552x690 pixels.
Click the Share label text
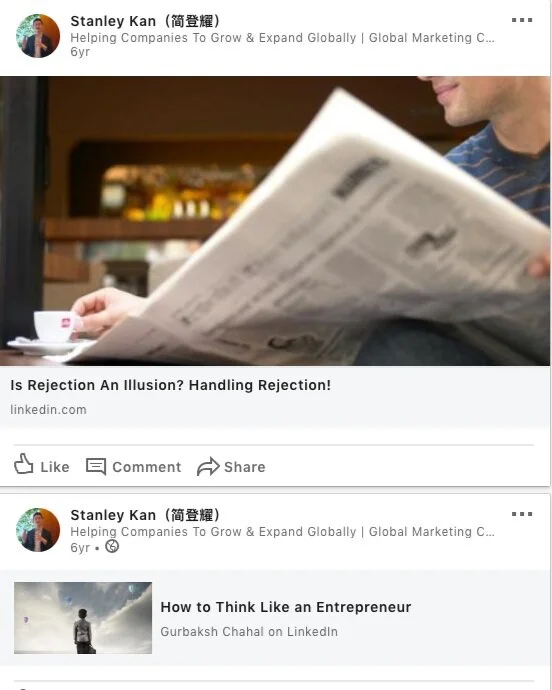pos(245,467)
